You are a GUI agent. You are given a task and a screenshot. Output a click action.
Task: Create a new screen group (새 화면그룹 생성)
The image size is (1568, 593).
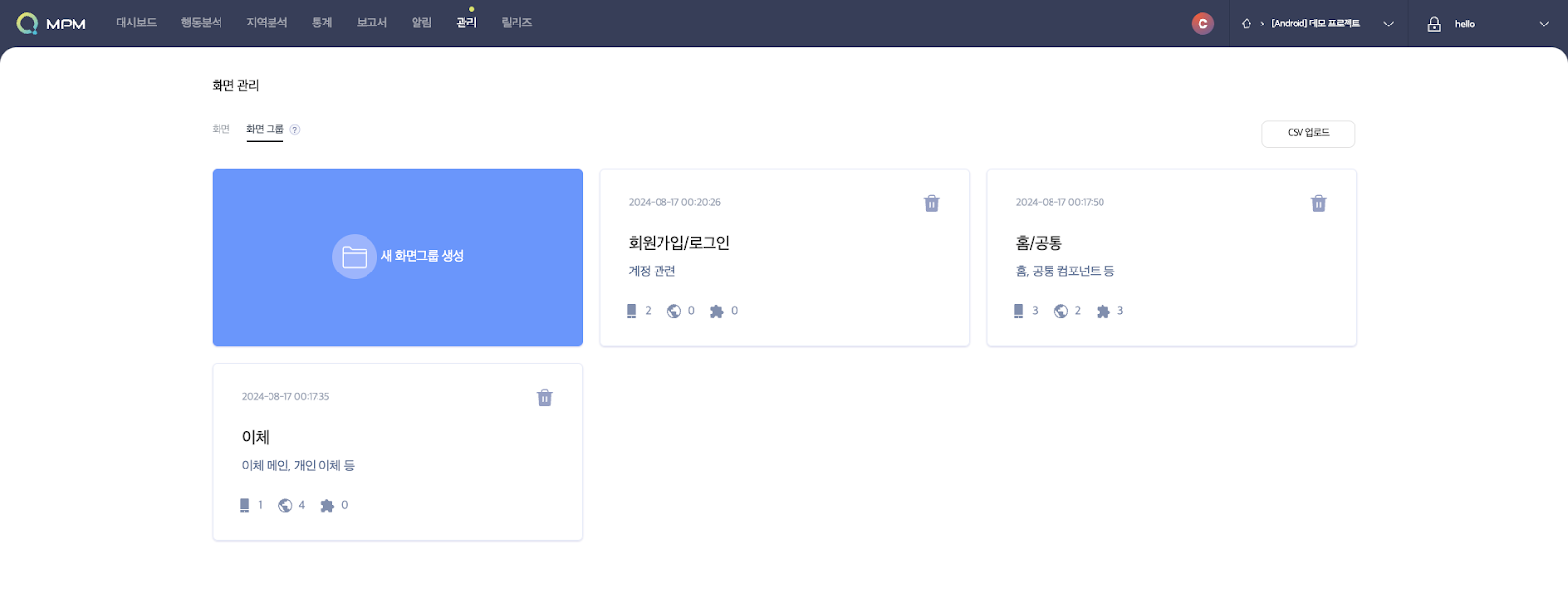pos(398,257)
